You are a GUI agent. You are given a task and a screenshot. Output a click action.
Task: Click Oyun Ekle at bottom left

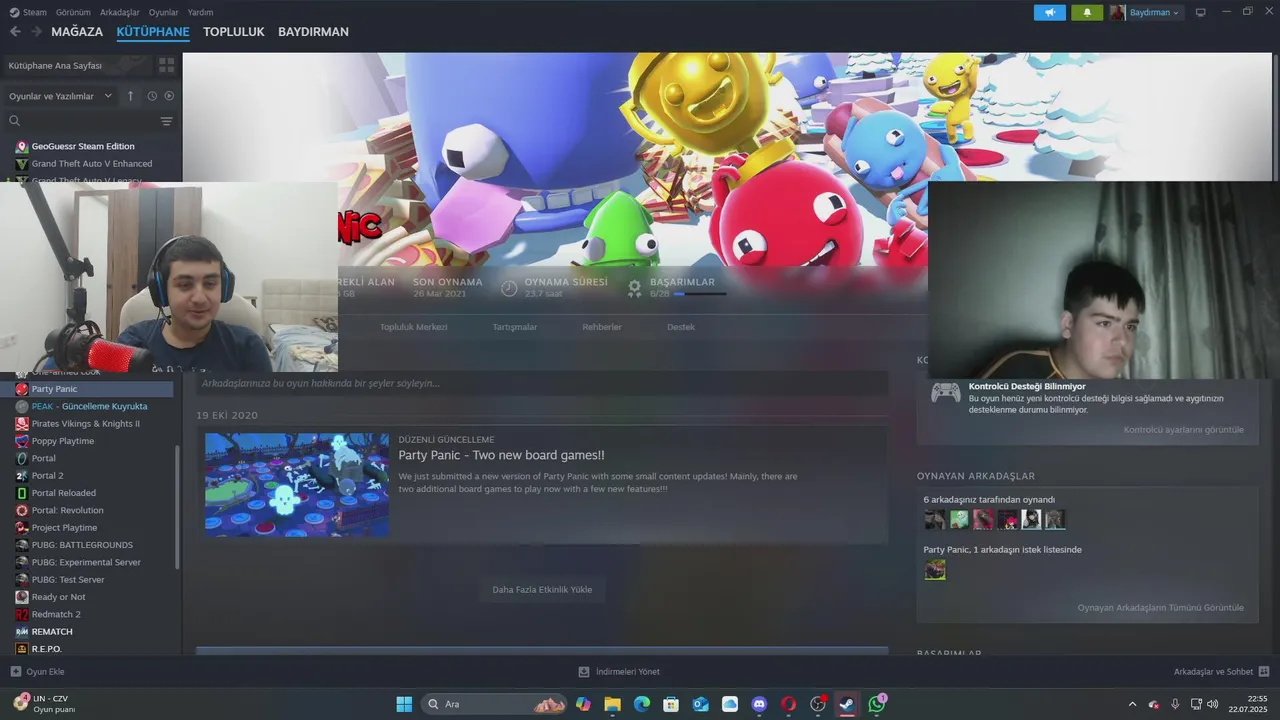(37, 672)
